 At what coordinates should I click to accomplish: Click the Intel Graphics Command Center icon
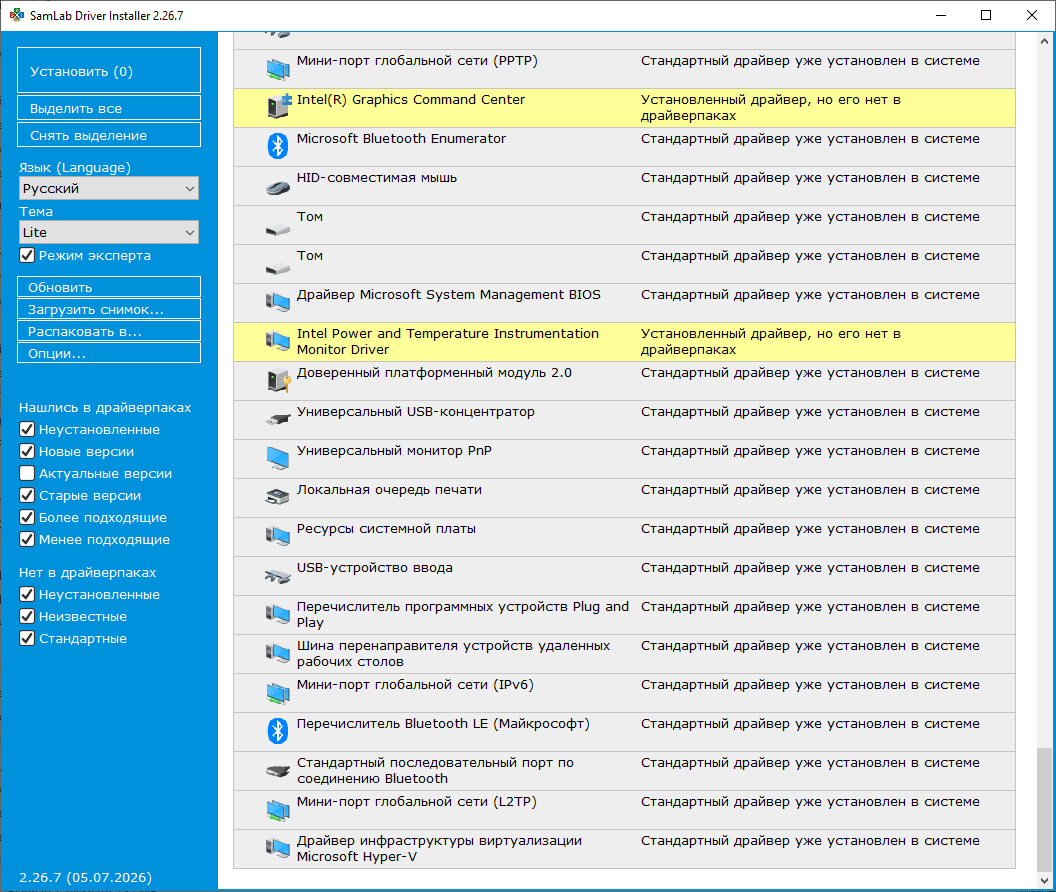tap(277, 107)
